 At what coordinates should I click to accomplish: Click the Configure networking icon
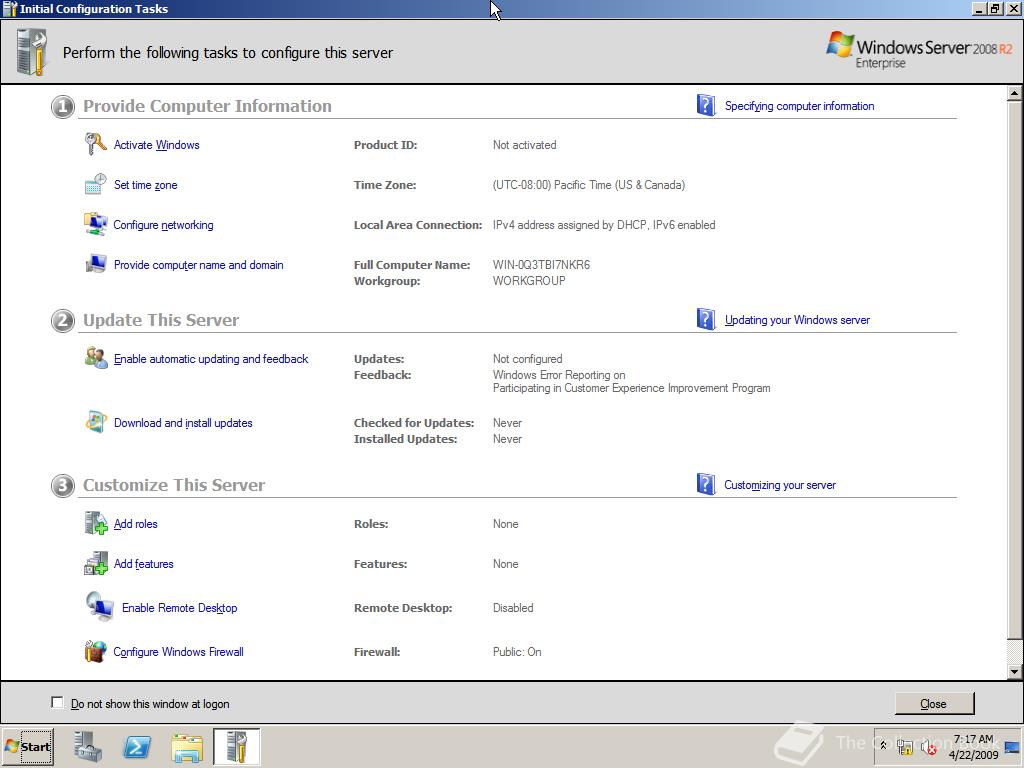pyautogui.click(x=95, y=225)
